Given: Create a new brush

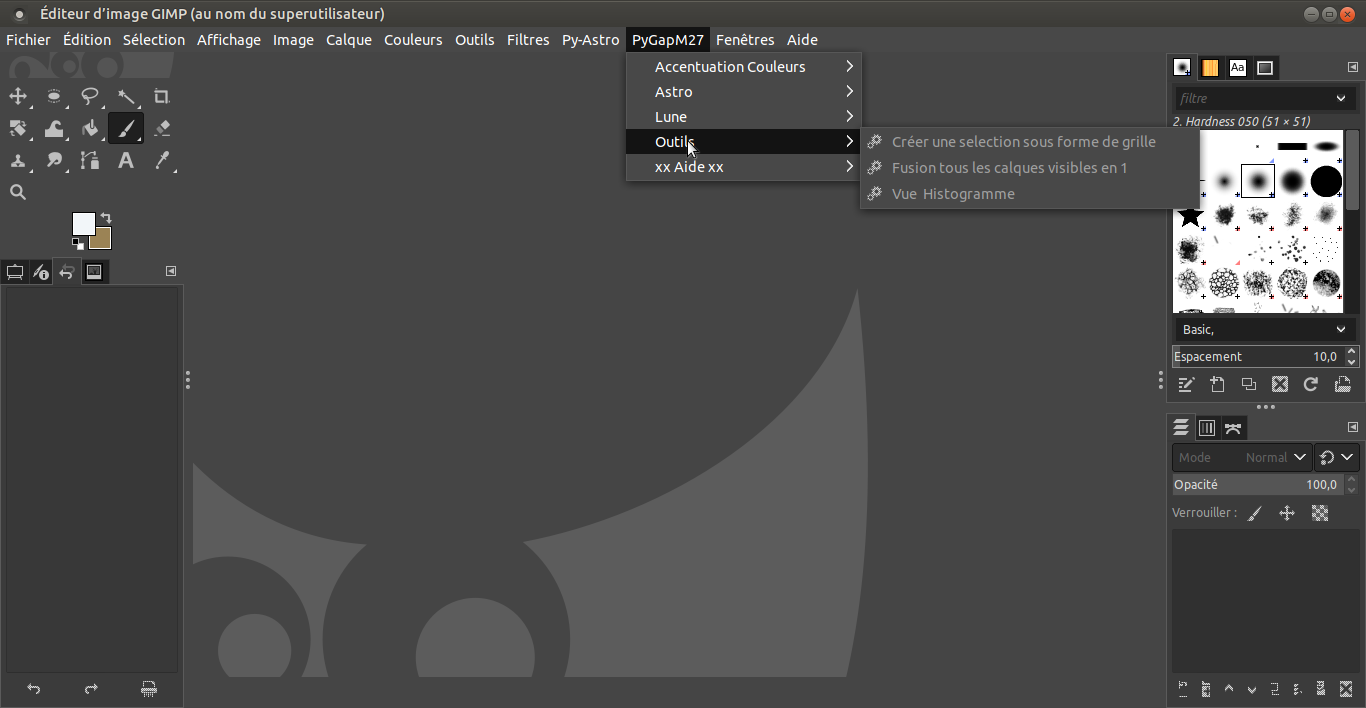Looking at the screenshot, I should click(x=1217, y=384).
